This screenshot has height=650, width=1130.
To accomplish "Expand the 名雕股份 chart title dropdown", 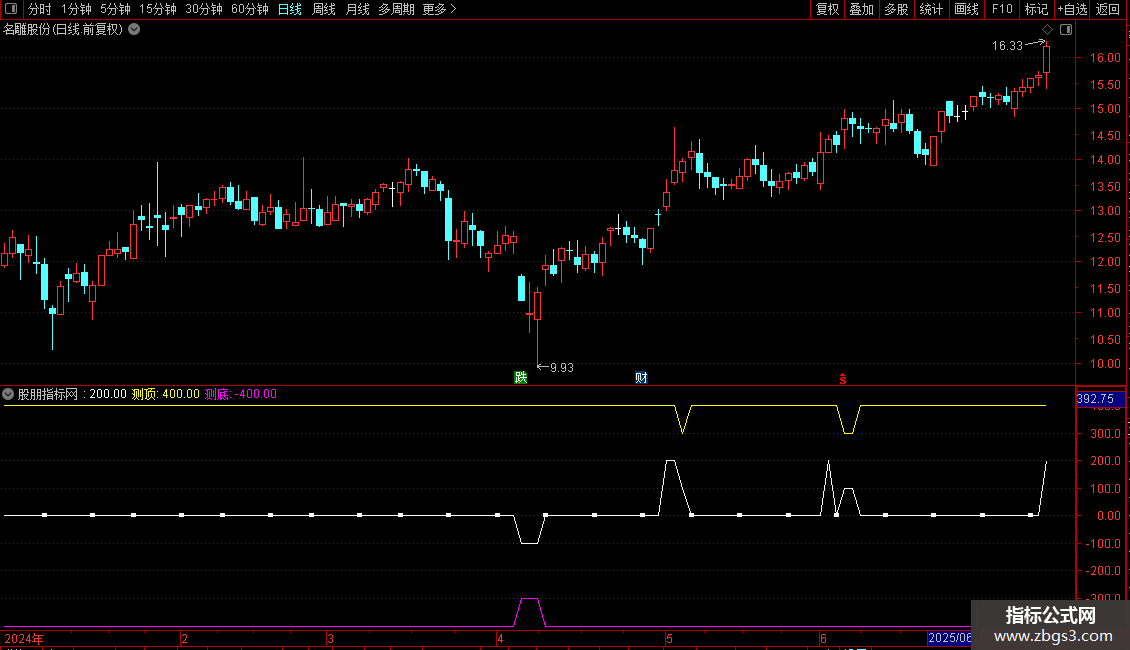I will (x=134, y=30).
